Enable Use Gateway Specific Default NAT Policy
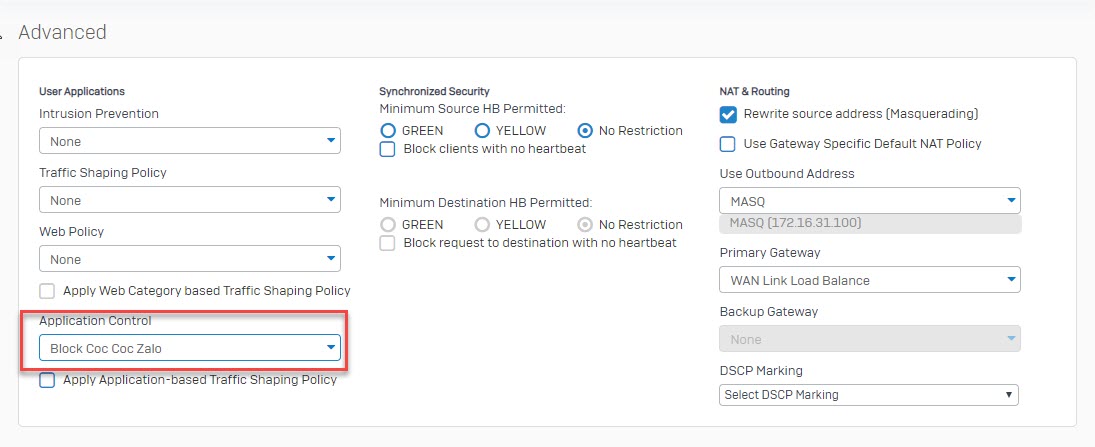 (728, 144)
